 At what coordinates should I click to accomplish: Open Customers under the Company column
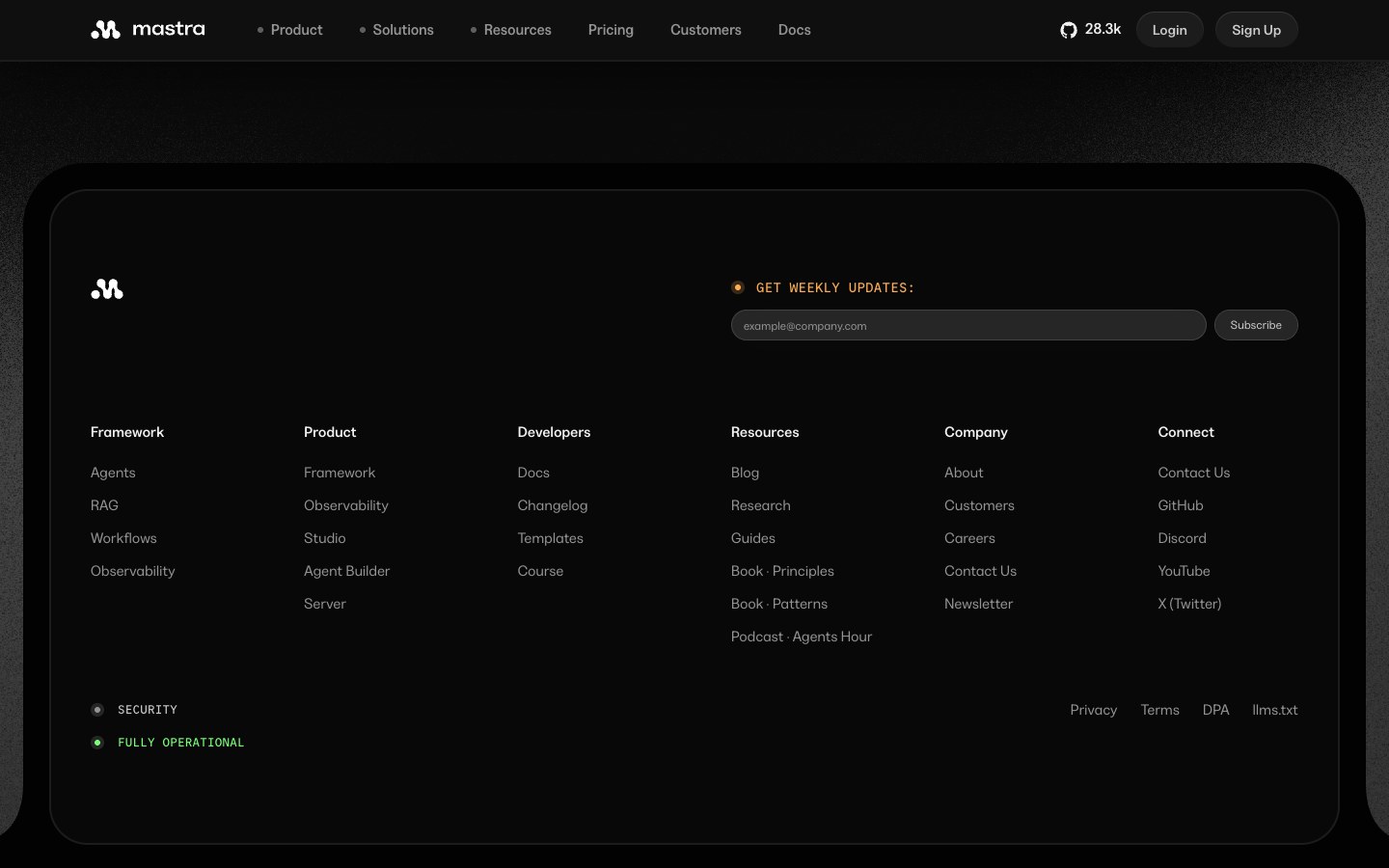tap(979, 505)
